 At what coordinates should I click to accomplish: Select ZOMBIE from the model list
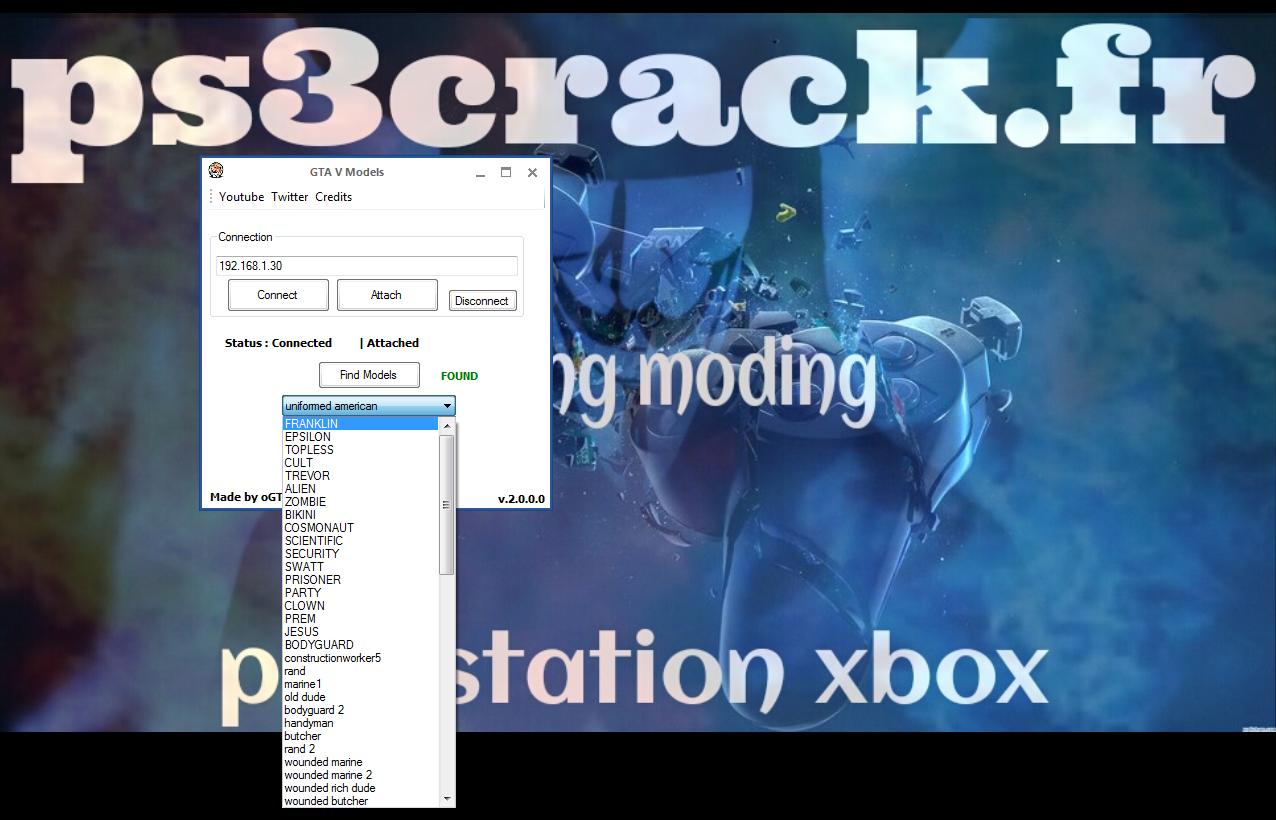[x=361, y=502]
